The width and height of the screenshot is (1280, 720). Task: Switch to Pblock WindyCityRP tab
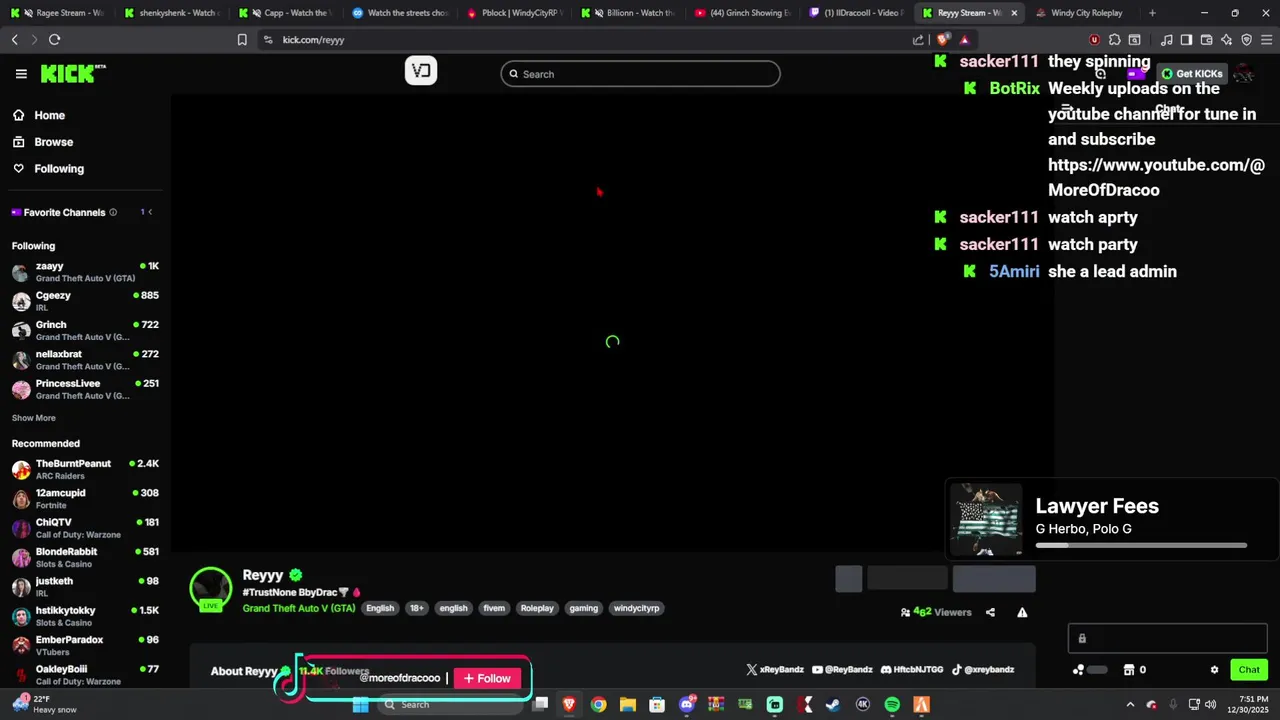514,13
